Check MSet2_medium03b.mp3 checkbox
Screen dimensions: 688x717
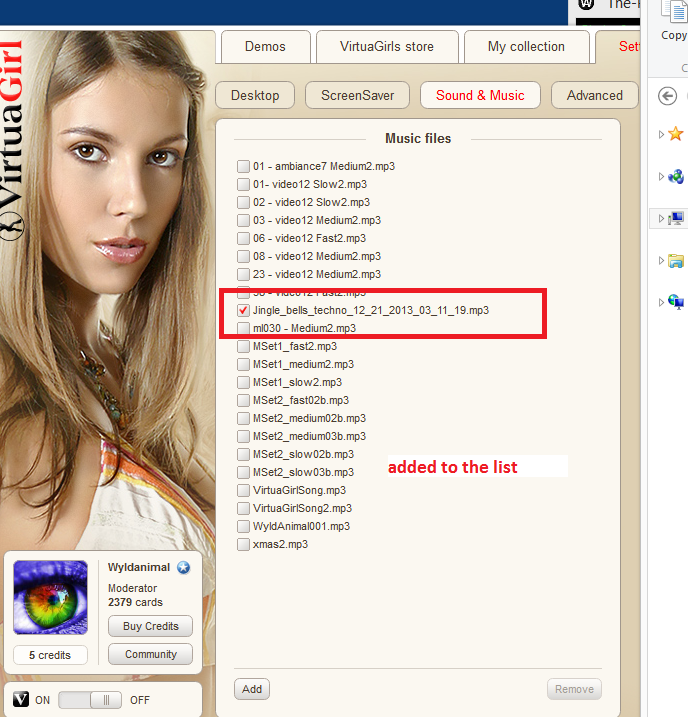[243, 436]
